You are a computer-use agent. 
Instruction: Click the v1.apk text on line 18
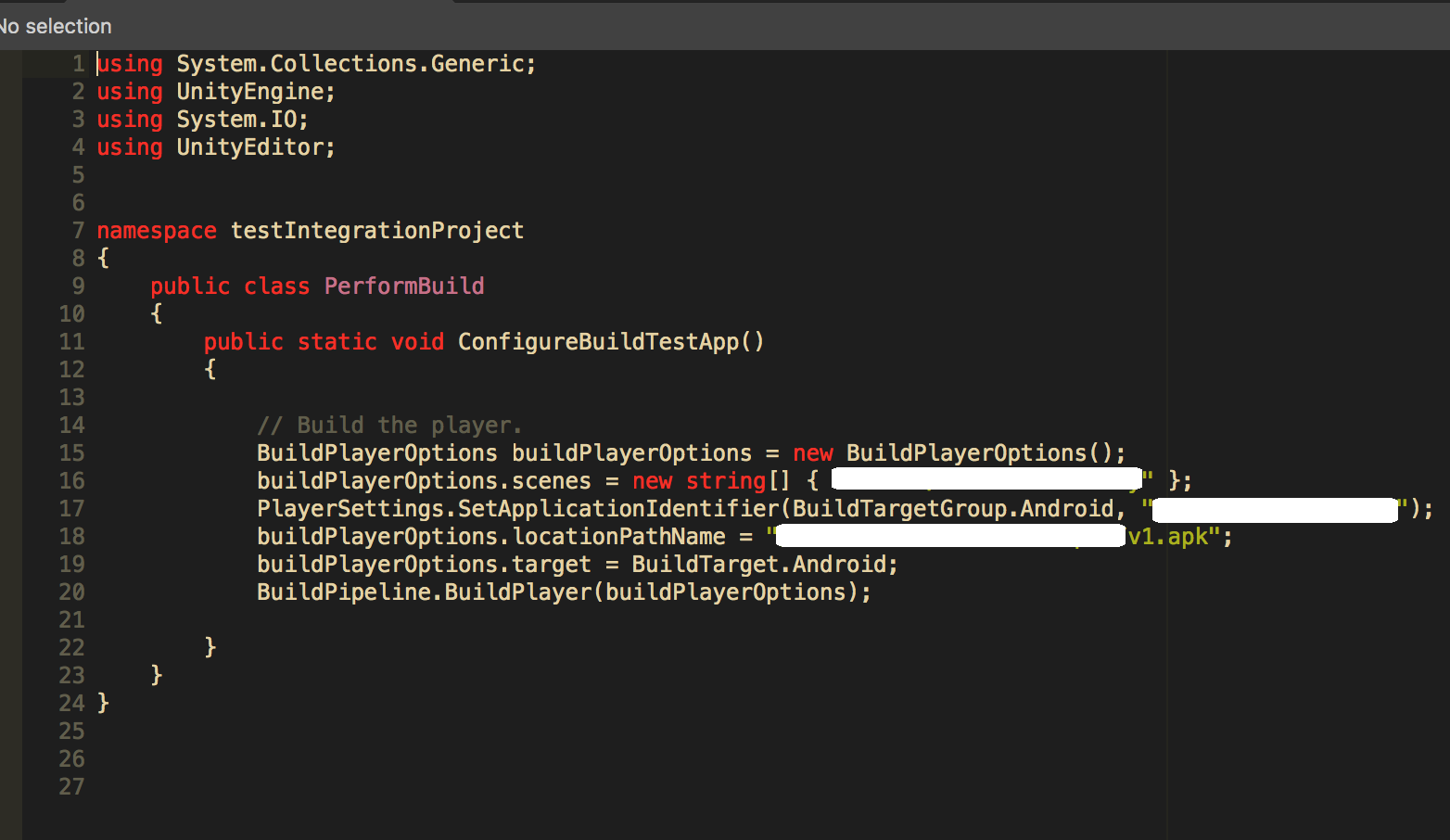1168,537
